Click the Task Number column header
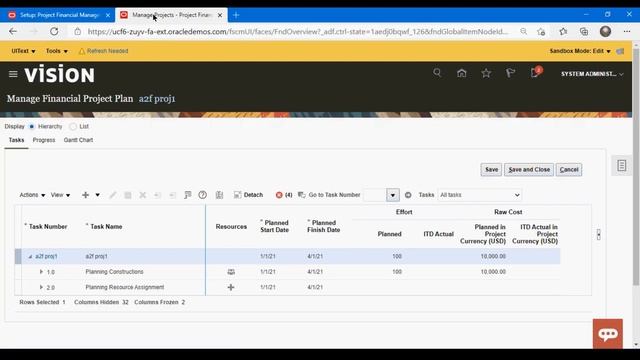 [x=48, y=227]
